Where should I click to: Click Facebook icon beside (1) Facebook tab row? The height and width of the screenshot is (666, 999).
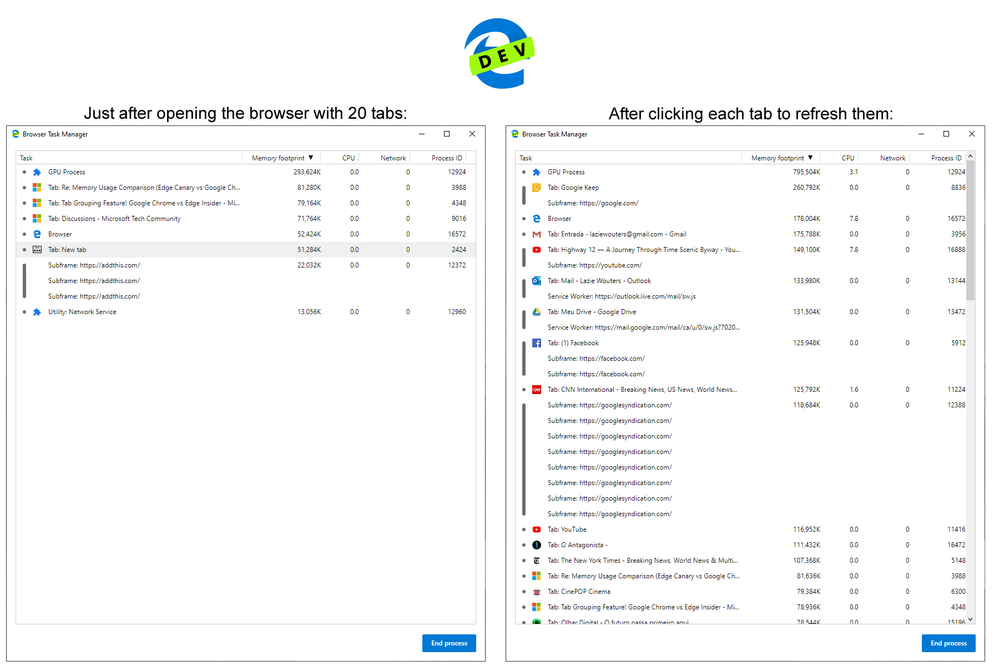[536, 343]
